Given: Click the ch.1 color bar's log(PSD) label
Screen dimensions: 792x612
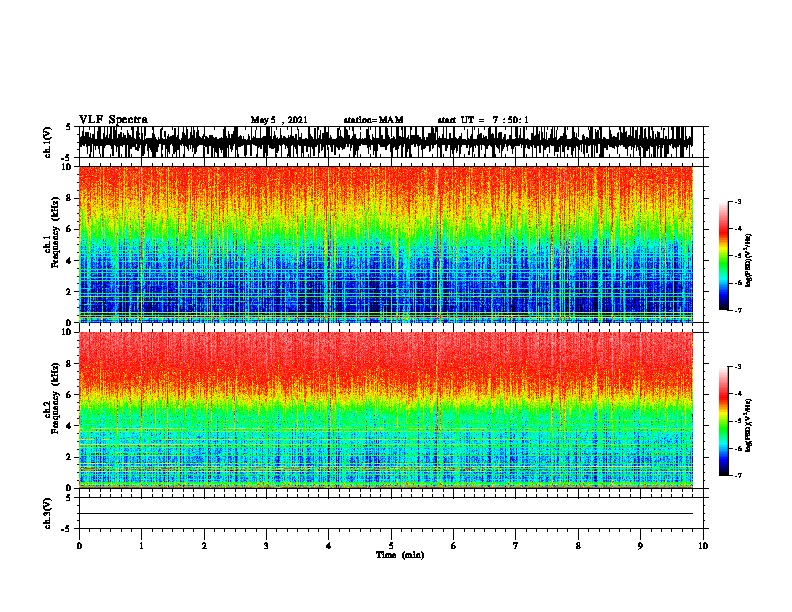Looking at the screenshot, I should (748, 261).
